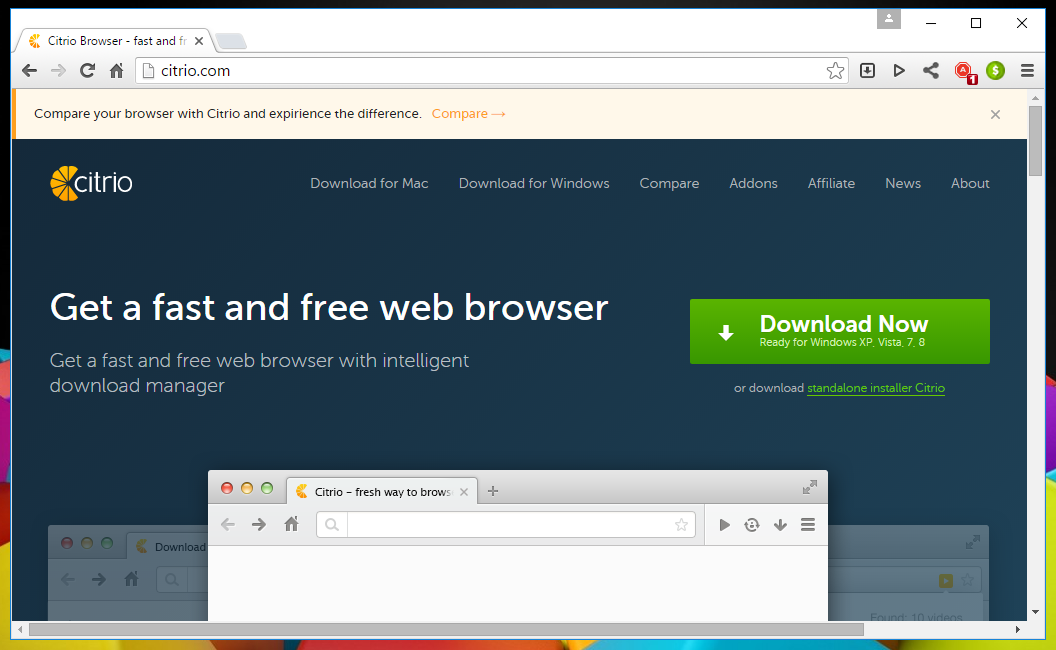Open the Compare navigation item
Screen dimensions: 1056x650
(x=669, y=183)
